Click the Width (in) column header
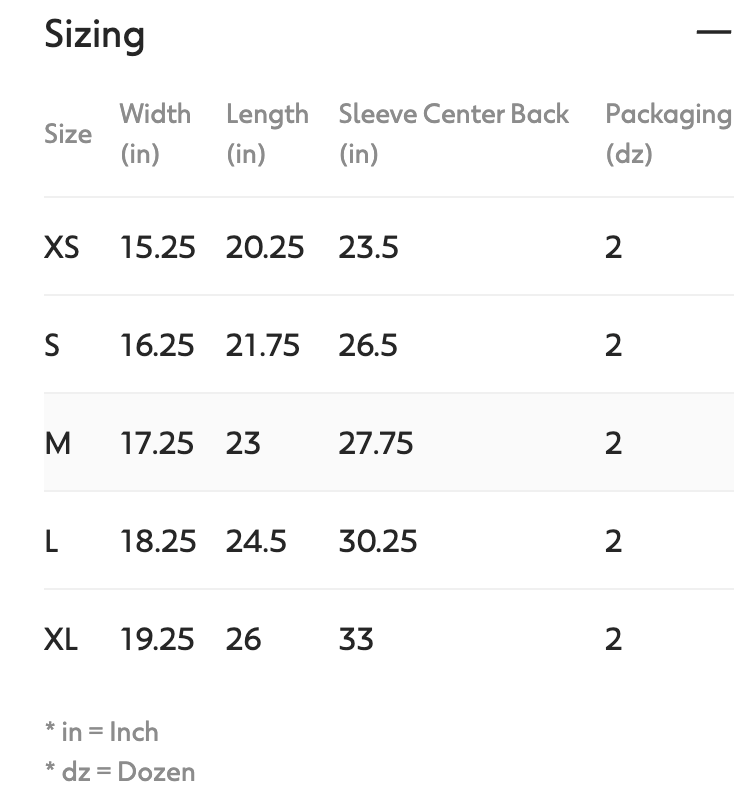The image size is (734, 810). pos(156,133)
